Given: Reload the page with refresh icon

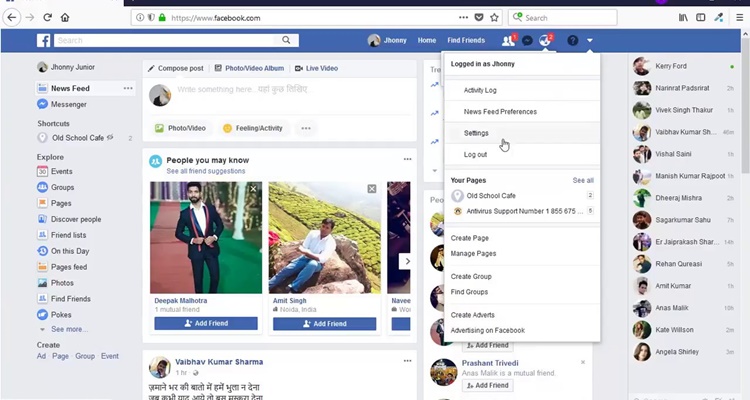Looking at the screenshot, I should 47,18.
